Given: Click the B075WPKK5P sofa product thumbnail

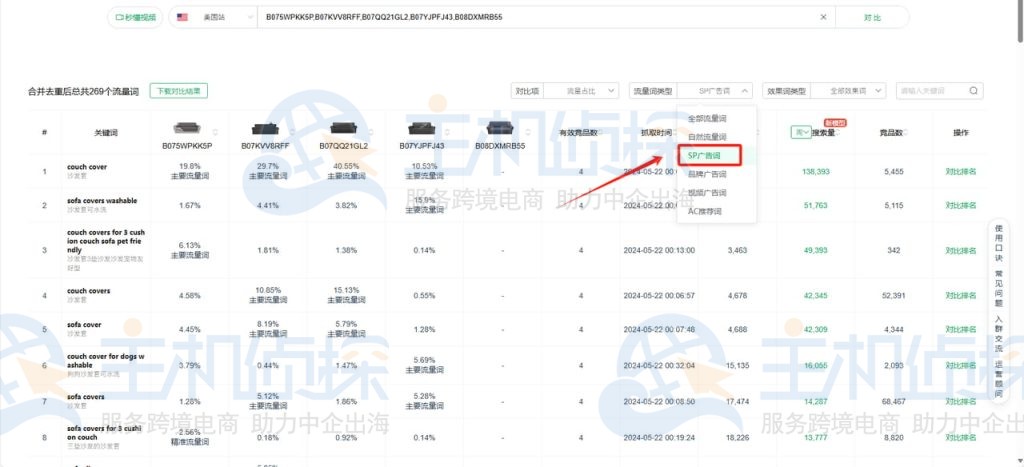Looking at the screenshot, I should click(187, 129).
